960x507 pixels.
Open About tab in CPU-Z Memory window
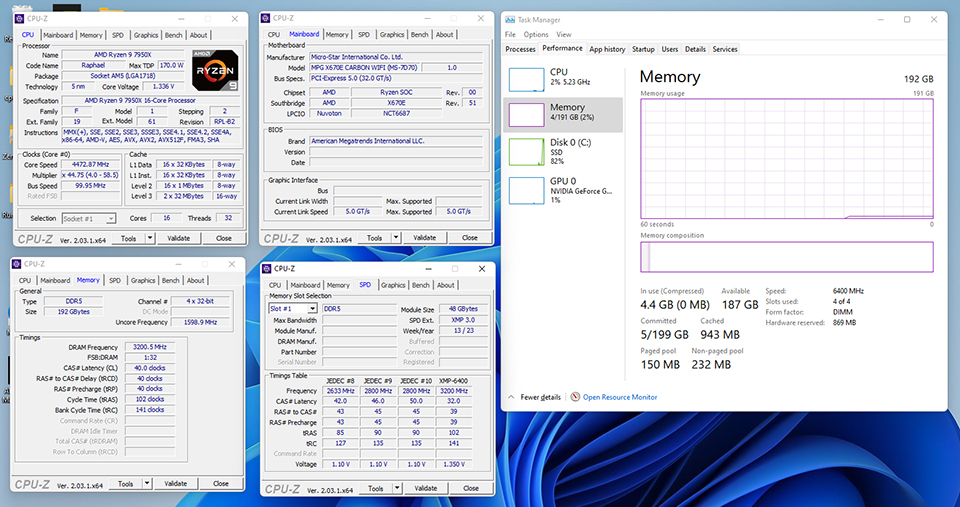(x=195, y=280)
